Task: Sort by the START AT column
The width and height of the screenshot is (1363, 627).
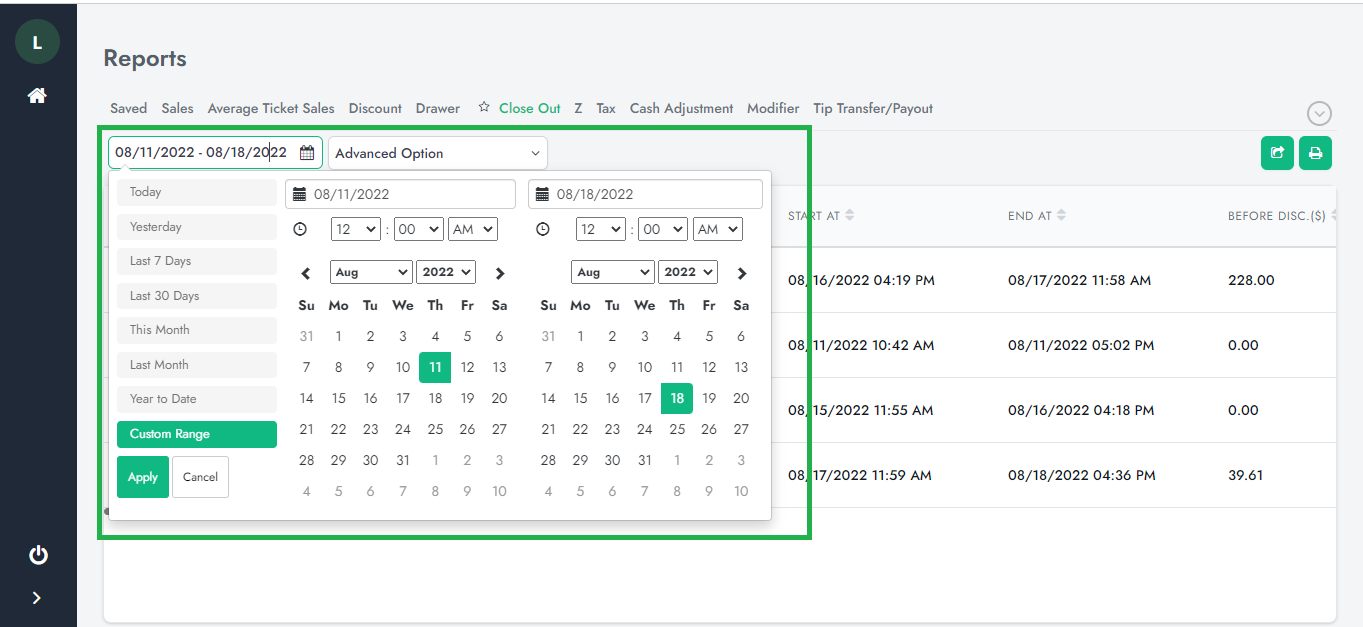Action: click(x=820, y=216)
